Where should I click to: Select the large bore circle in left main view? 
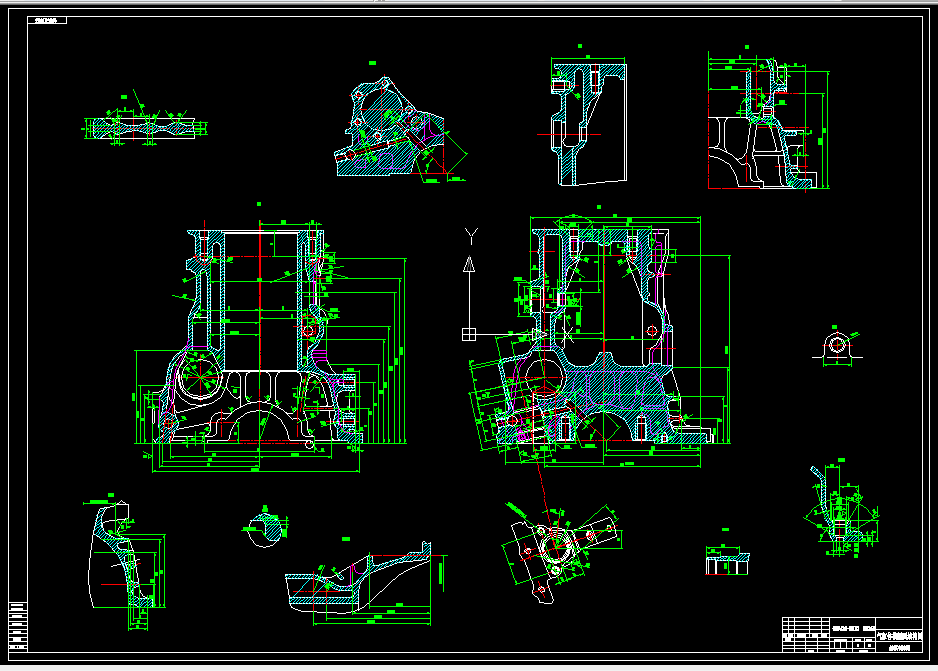[202, 376]
